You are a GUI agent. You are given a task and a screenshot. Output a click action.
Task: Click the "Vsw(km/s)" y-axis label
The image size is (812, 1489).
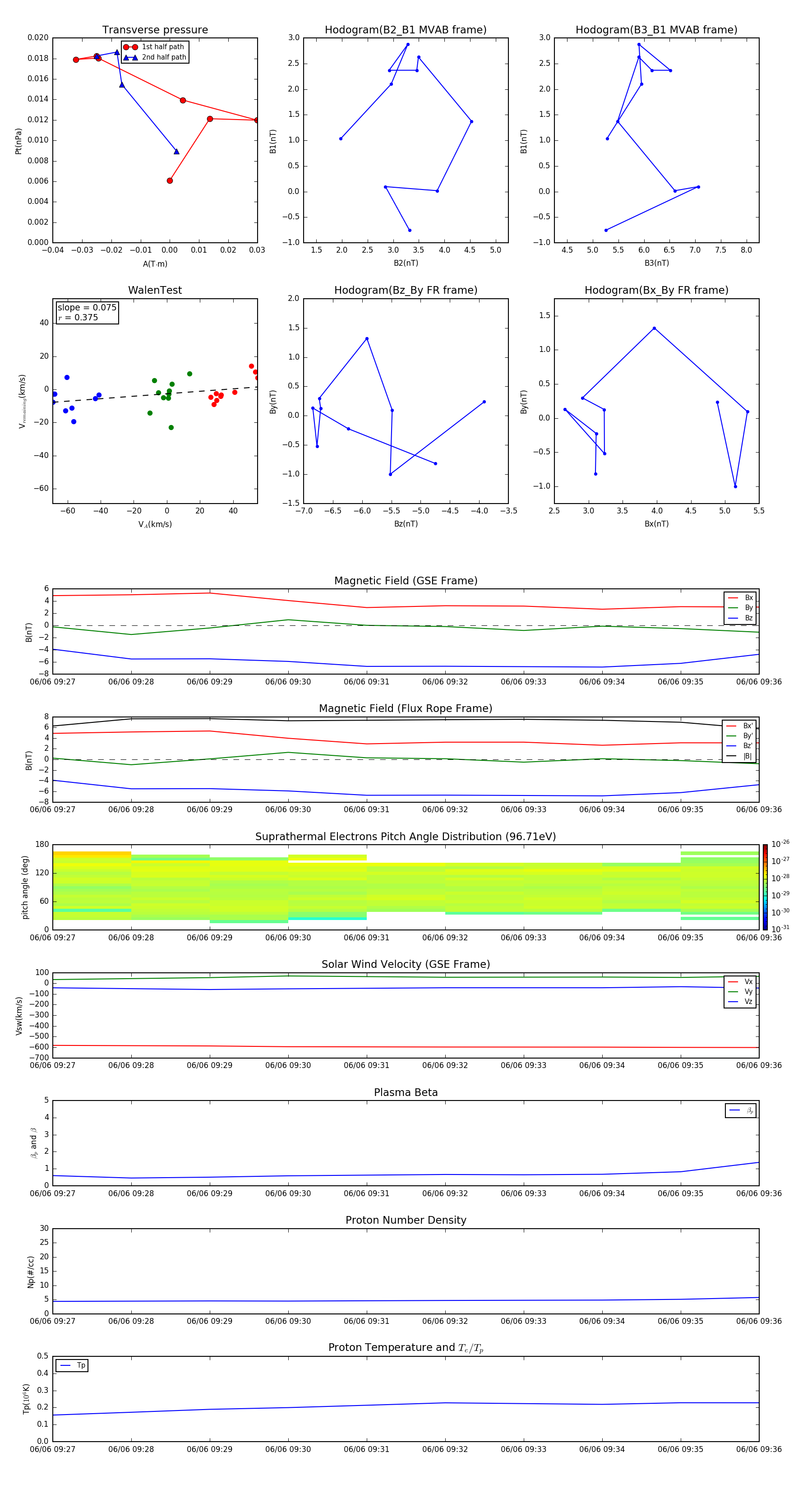18,1016
